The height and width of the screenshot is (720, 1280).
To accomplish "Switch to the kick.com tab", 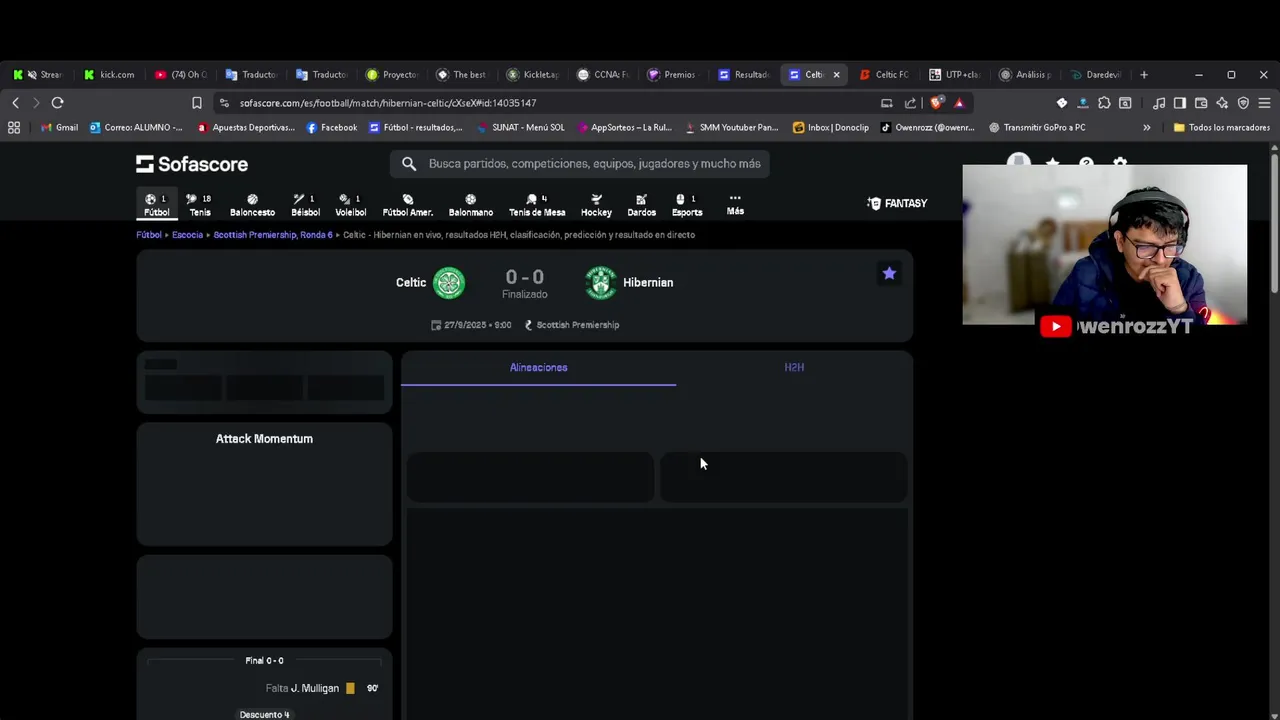I will pyautogui.click(x=110, y=75).
